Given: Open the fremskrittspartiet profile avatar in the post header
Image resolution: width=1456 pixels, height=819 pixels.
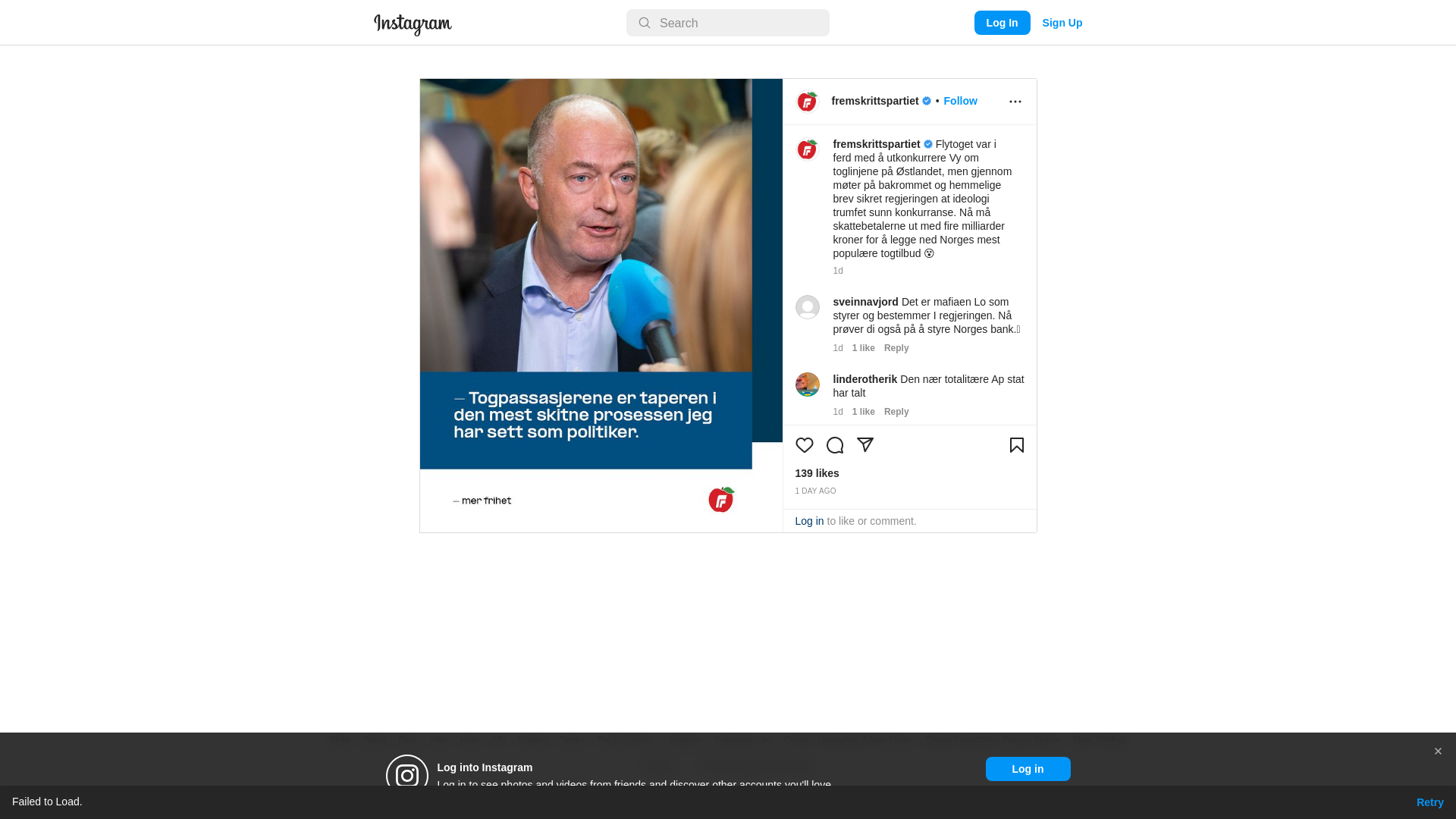Looking at the screenshot, I should 807,102.
